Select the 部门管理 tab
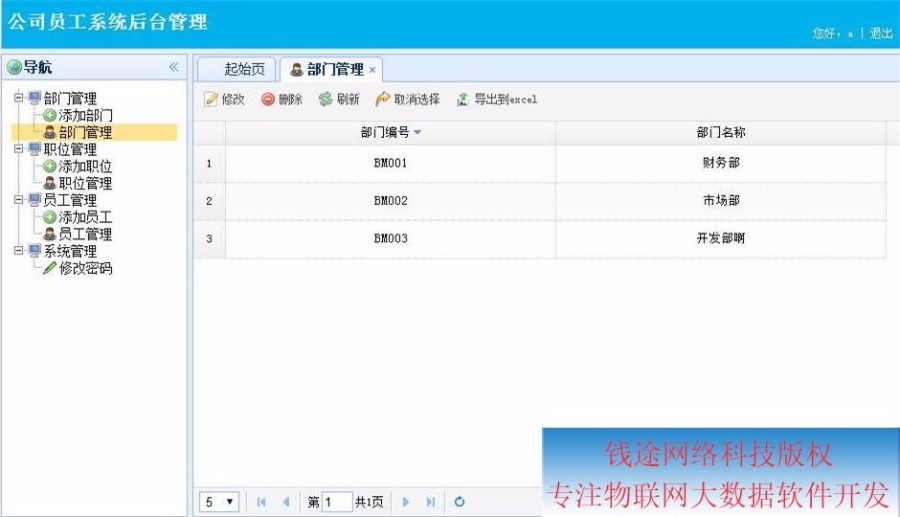Image resolution: width=900 pixels, height=517 pixels. click(331, 69)
